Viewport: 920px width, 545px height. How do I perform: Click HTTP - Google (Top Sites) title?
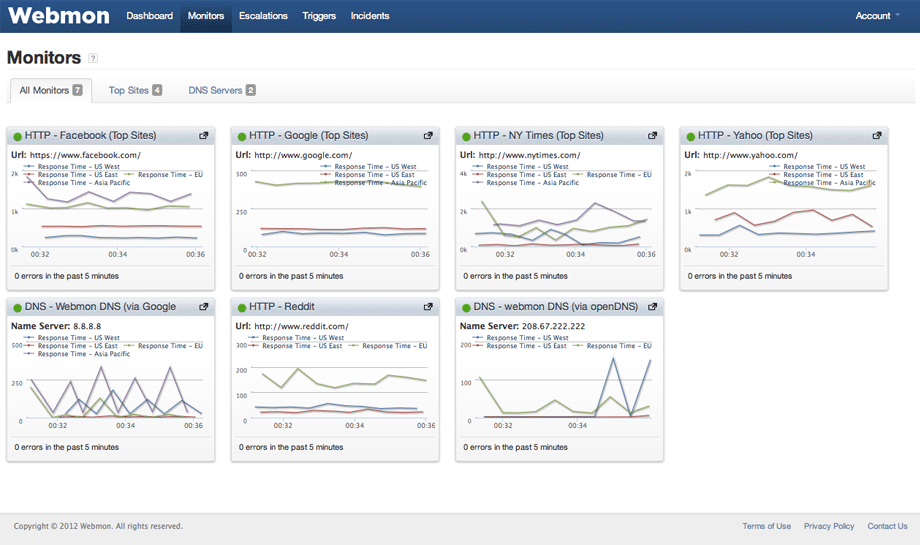click(309, 136)
